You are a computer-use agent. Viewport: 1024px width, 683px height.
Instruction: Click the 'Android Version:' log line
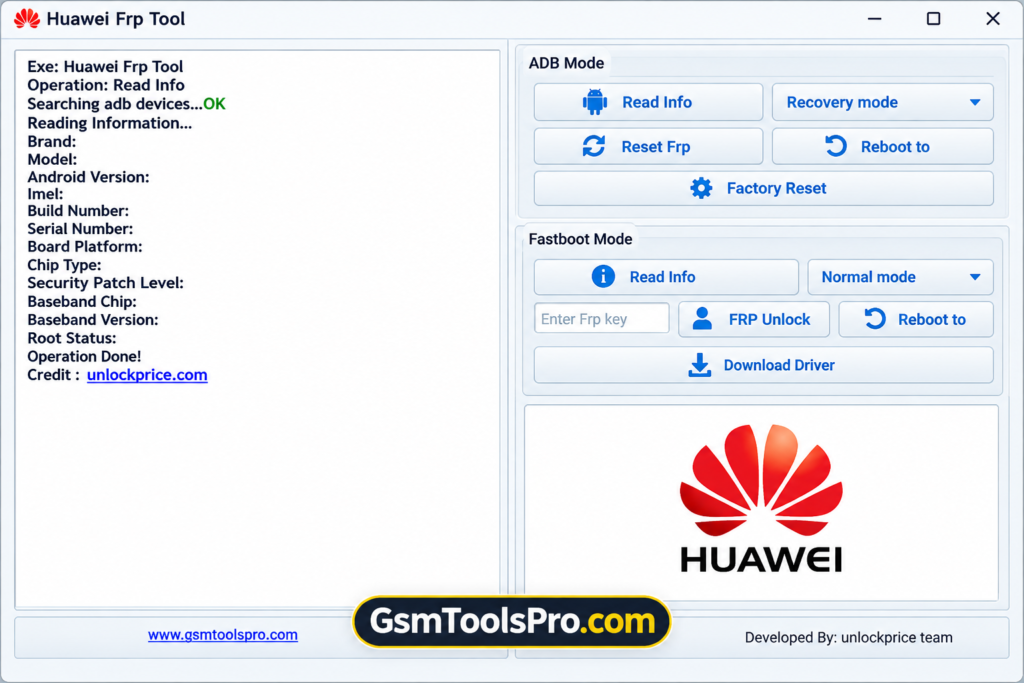(x=88, y=177)
